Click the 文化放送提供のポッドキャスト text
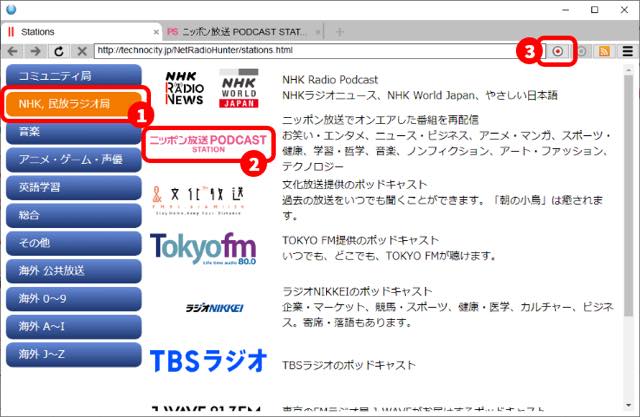Screen dimensions: 640x417 pos(355,184)
